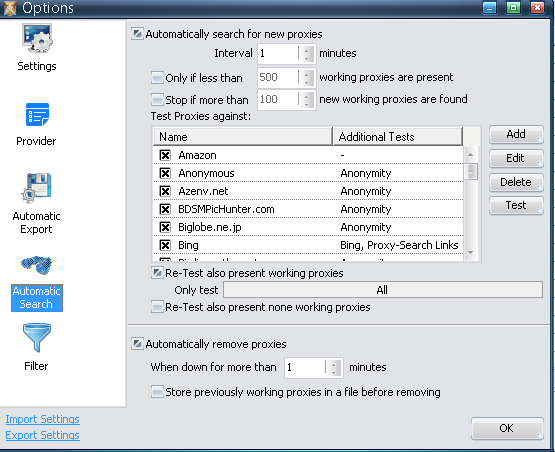Click the Test button
The width and height of the screenshot is (555, 452).
tap(516, 205)
